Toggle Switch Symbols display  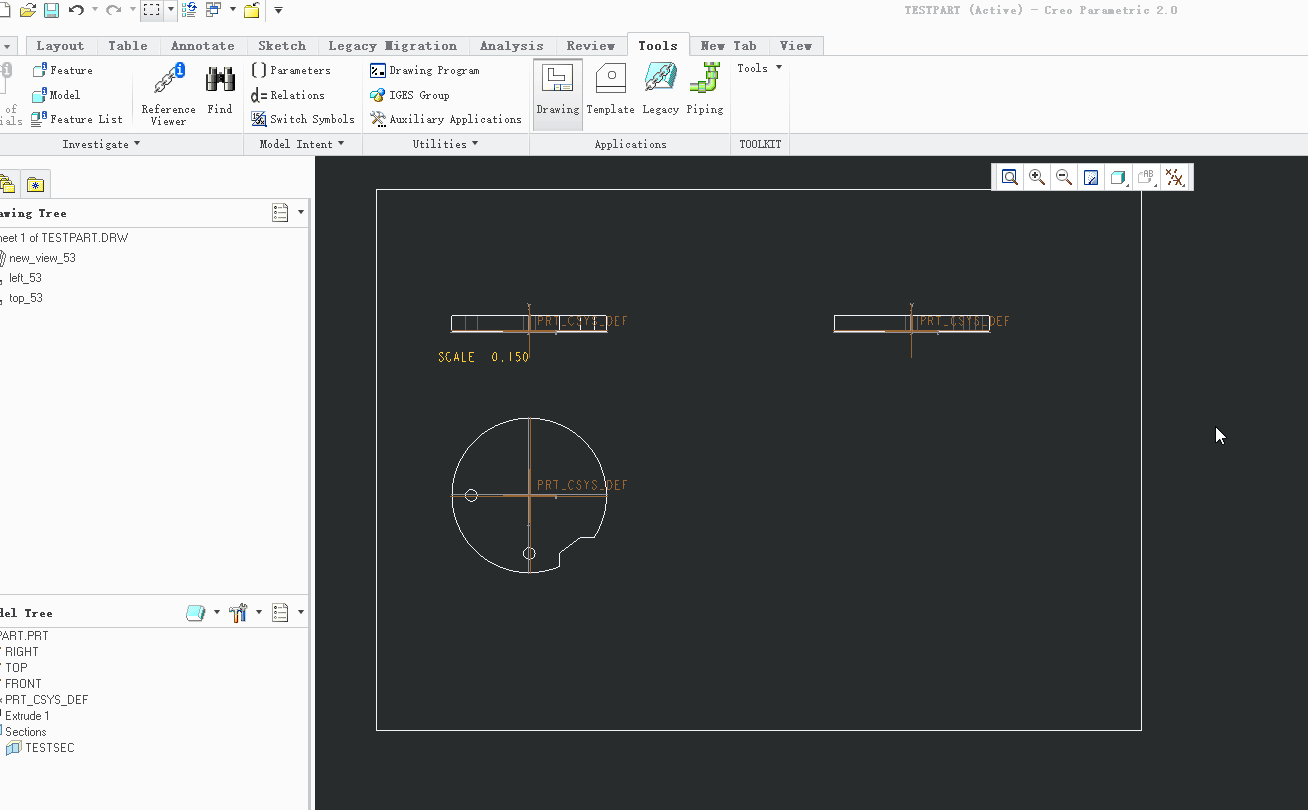click(x=303, y=119)
